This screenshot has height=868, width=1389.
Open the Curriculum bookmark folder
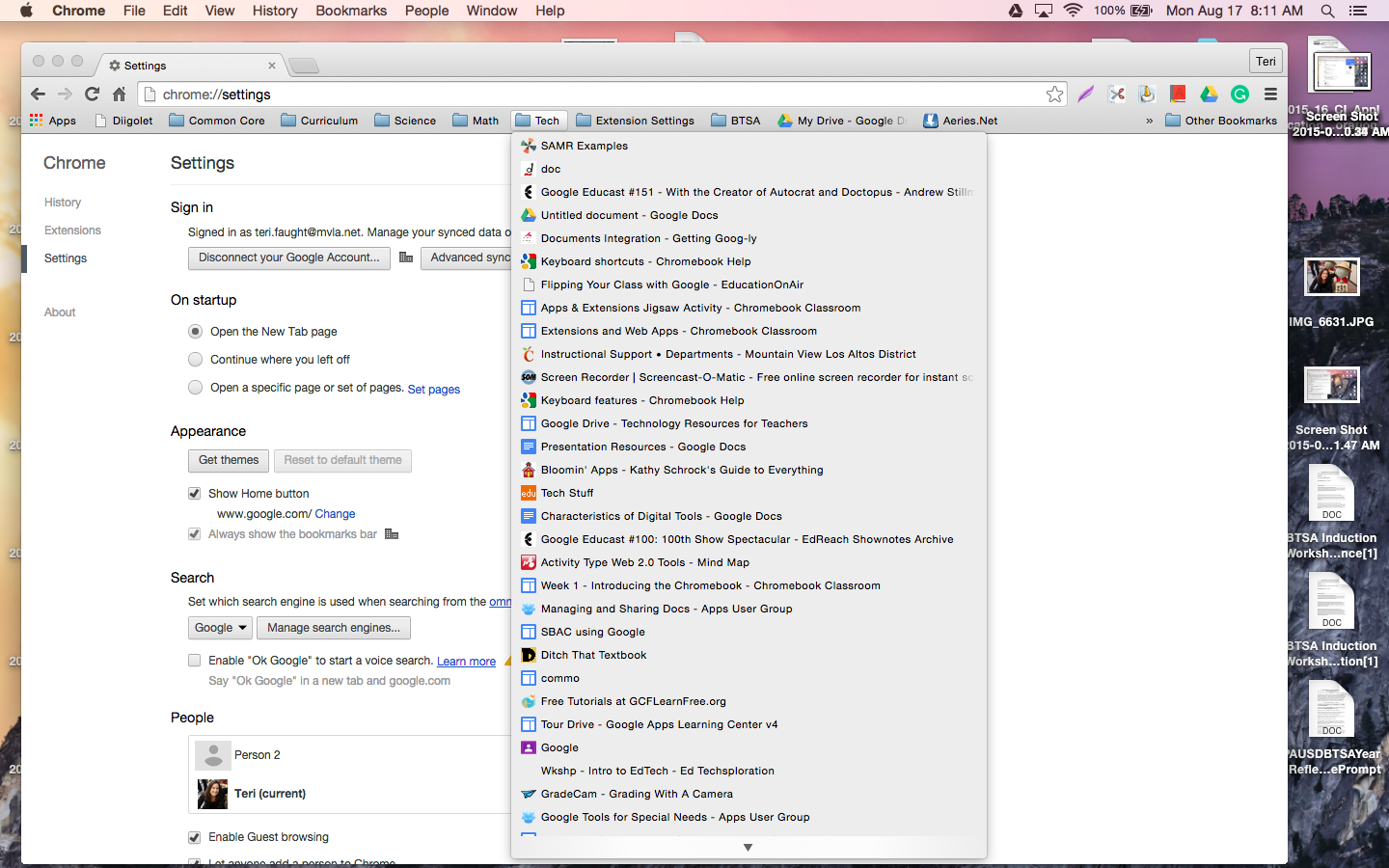pos(319,121)
